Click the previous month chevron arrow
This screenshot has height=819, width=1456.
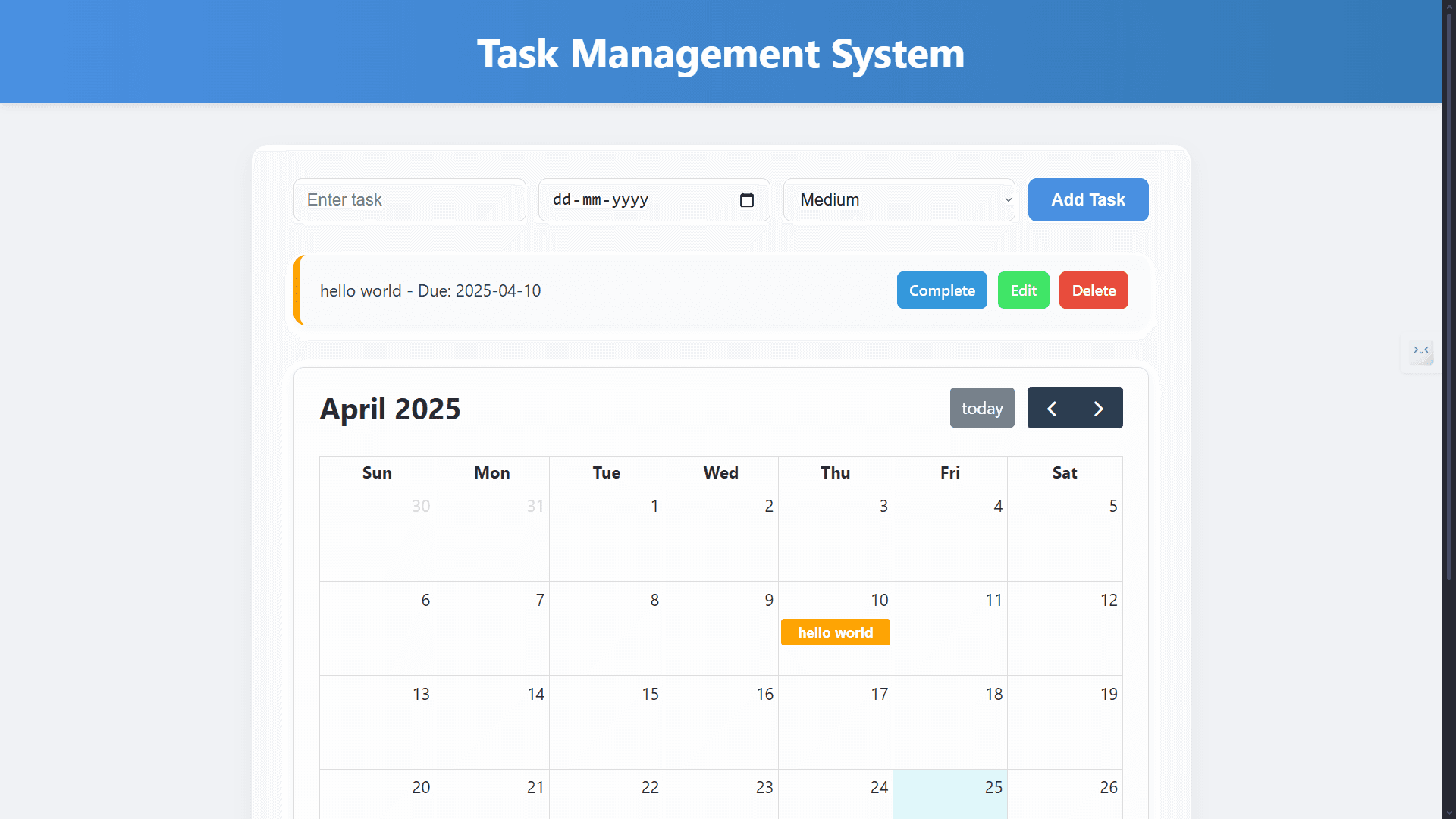point(1051,407)
